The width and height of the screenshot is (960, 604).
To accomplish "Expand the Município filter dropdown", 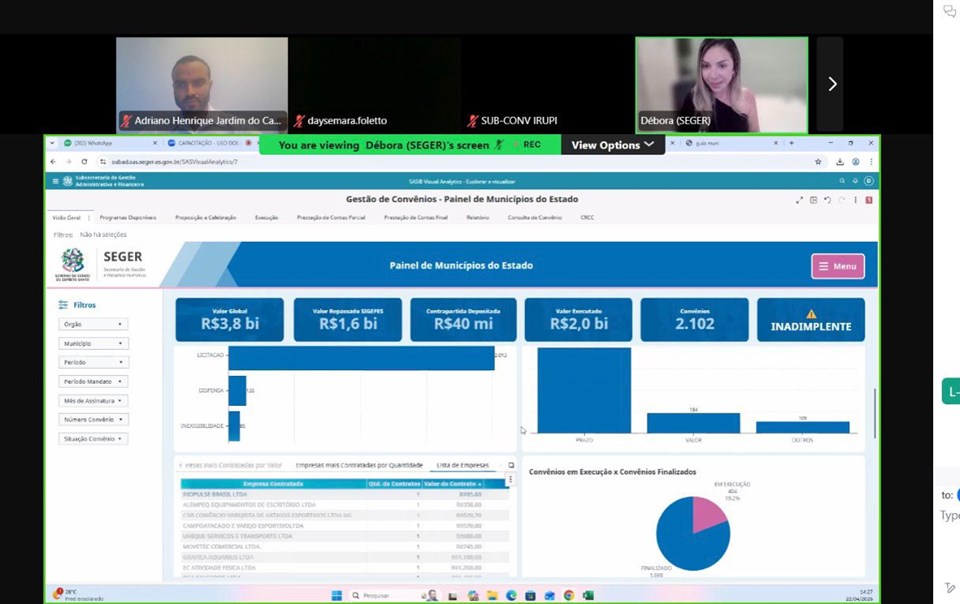I will pos(93,343).
